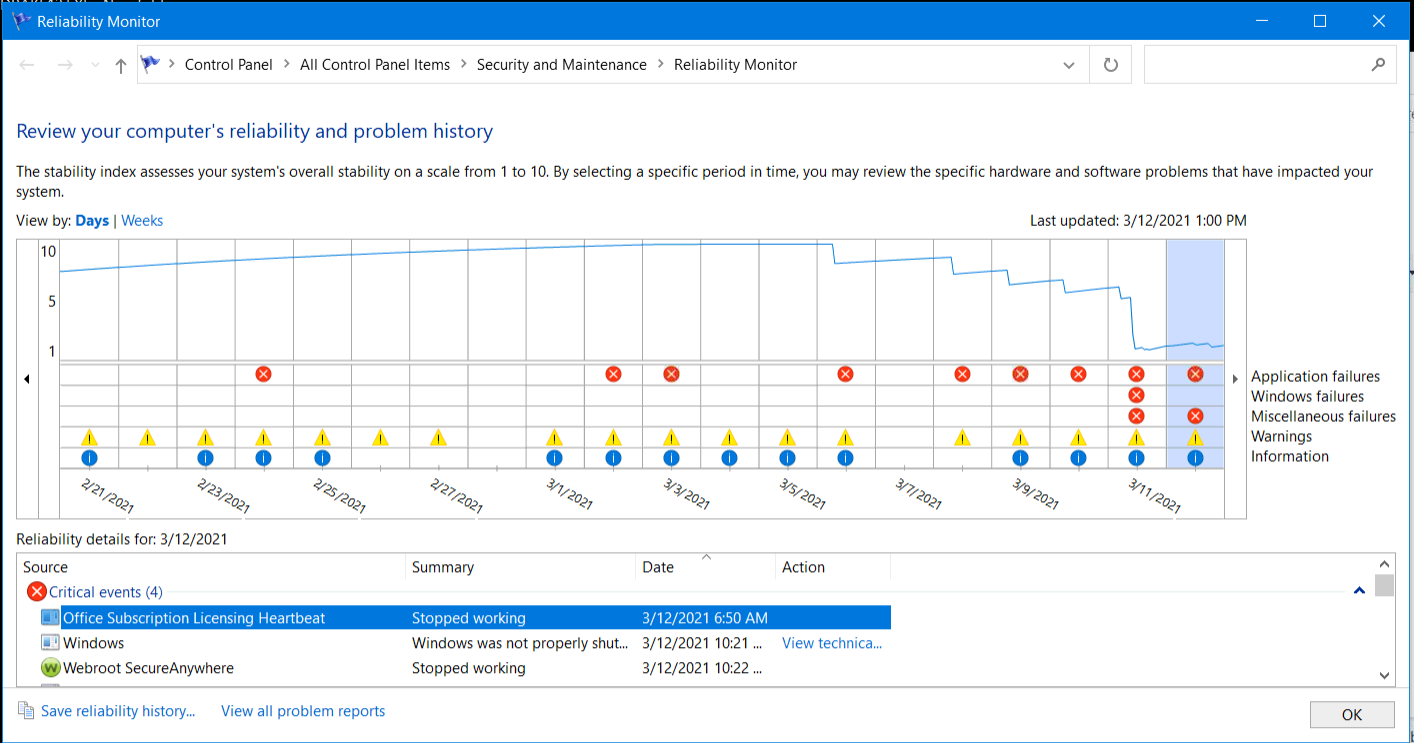Viewport: 1414px width, 743px height.
Task: Click in the search input field
Action: pos(1256,65)
